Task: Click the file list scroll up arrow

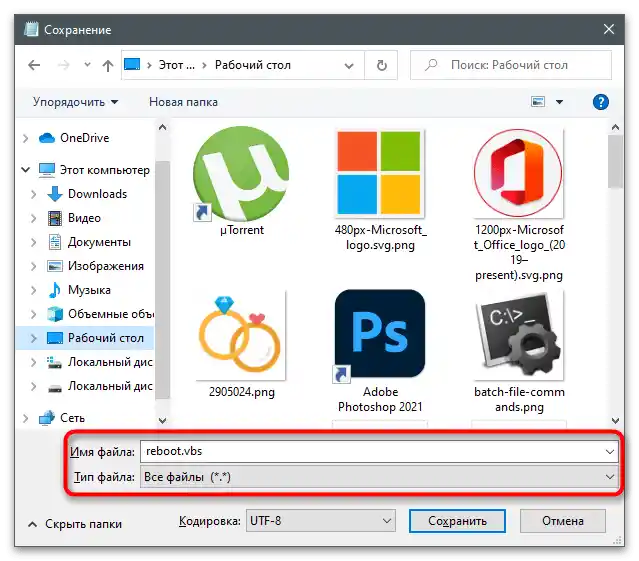Action: 615,127
